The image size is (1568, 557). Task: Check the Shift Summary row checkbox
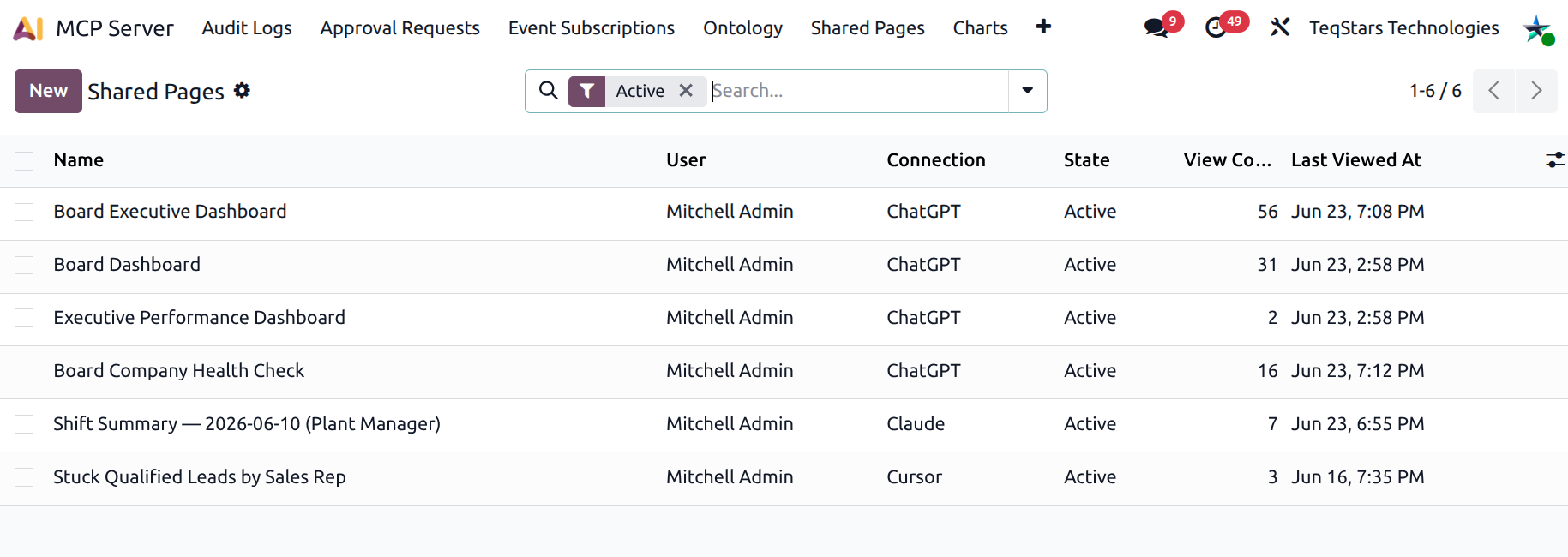tap(24, 424)
